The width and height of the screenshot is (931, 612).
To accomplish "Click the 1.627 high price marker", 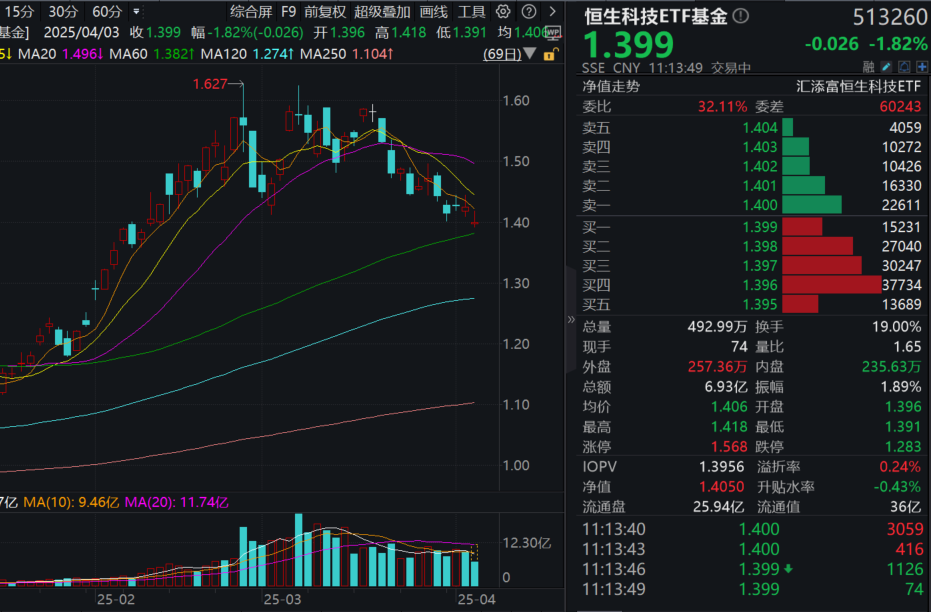I will coord(210,84).
